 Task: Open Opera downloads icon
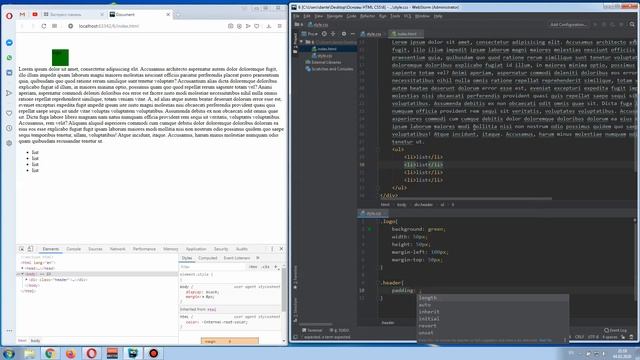coord(269,26)
